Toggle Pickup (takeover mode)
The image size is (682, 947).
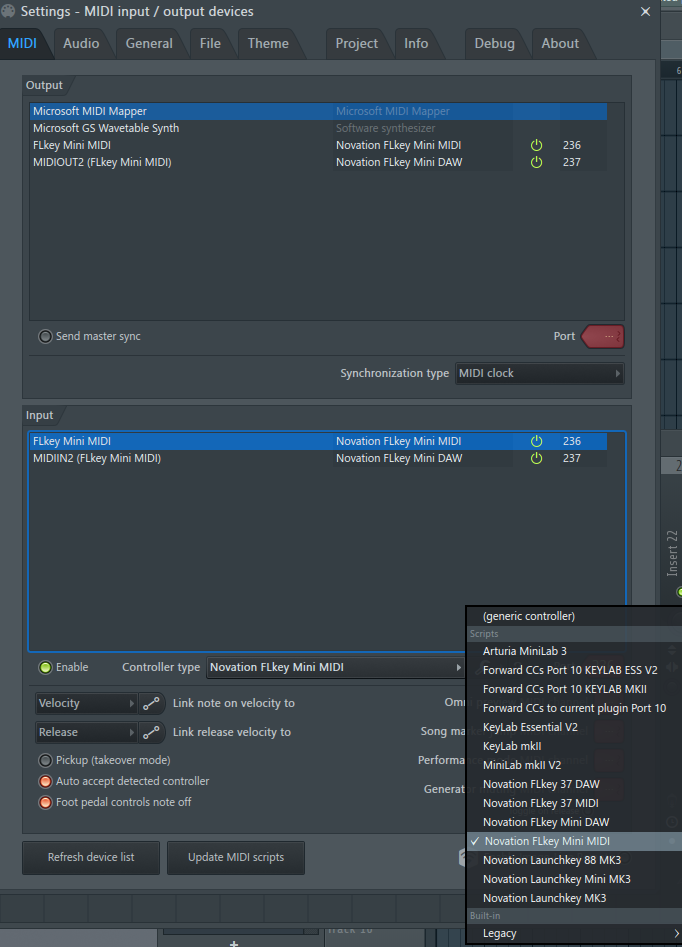[45, 760]
